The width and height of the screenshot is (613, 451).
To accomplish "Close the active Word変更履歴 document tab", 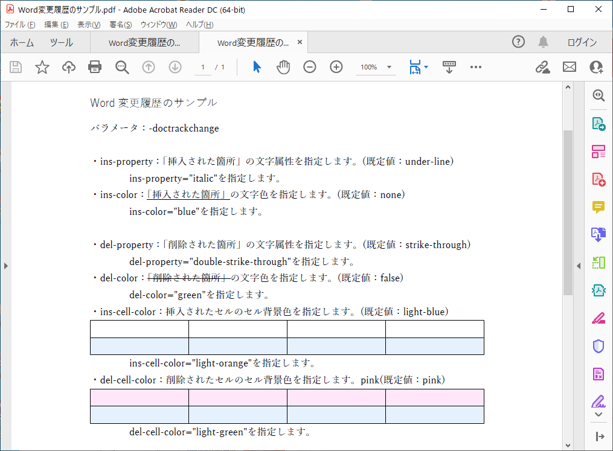I will [x=300, y=42].
